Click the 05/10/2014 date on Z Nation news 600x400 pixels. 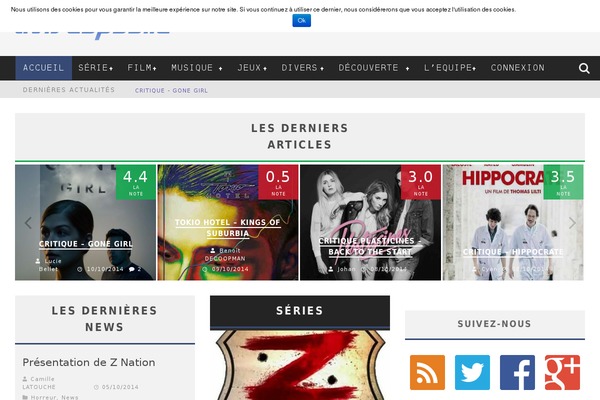coord(120,387)
